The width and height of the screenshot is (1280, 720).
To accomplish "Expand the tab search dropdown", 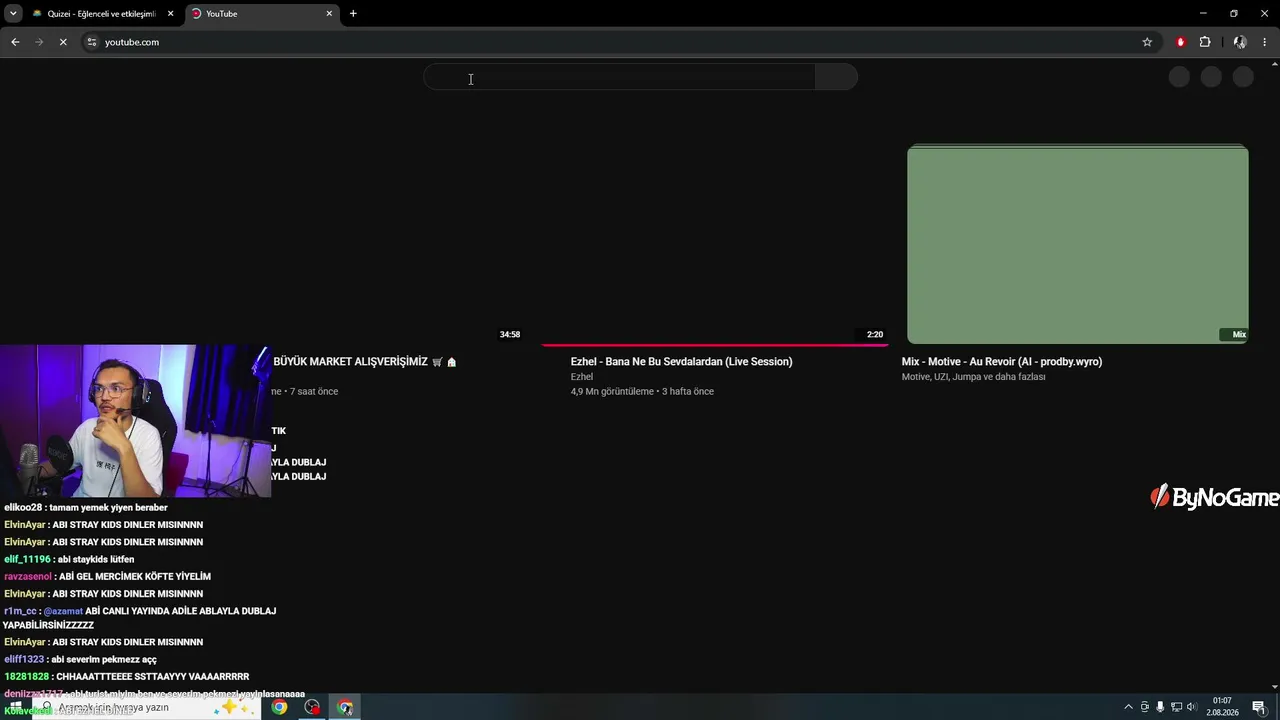I will click(x=13, y=14).
